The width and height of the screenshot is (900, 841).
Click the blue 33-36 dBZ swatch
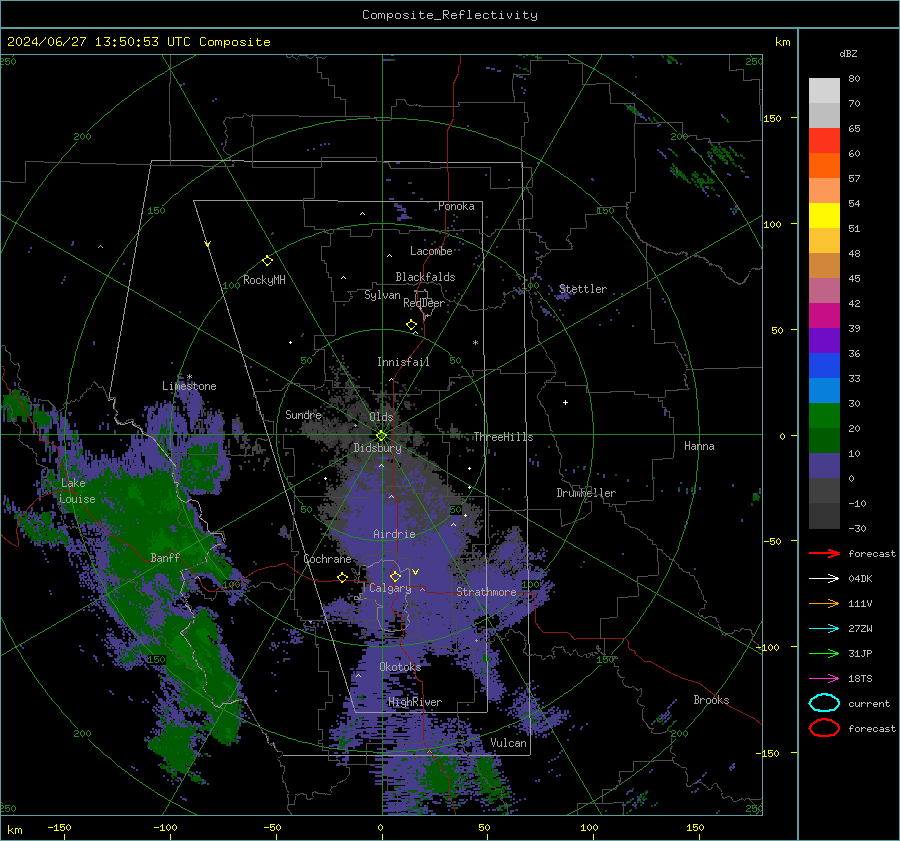click(824, 366)
